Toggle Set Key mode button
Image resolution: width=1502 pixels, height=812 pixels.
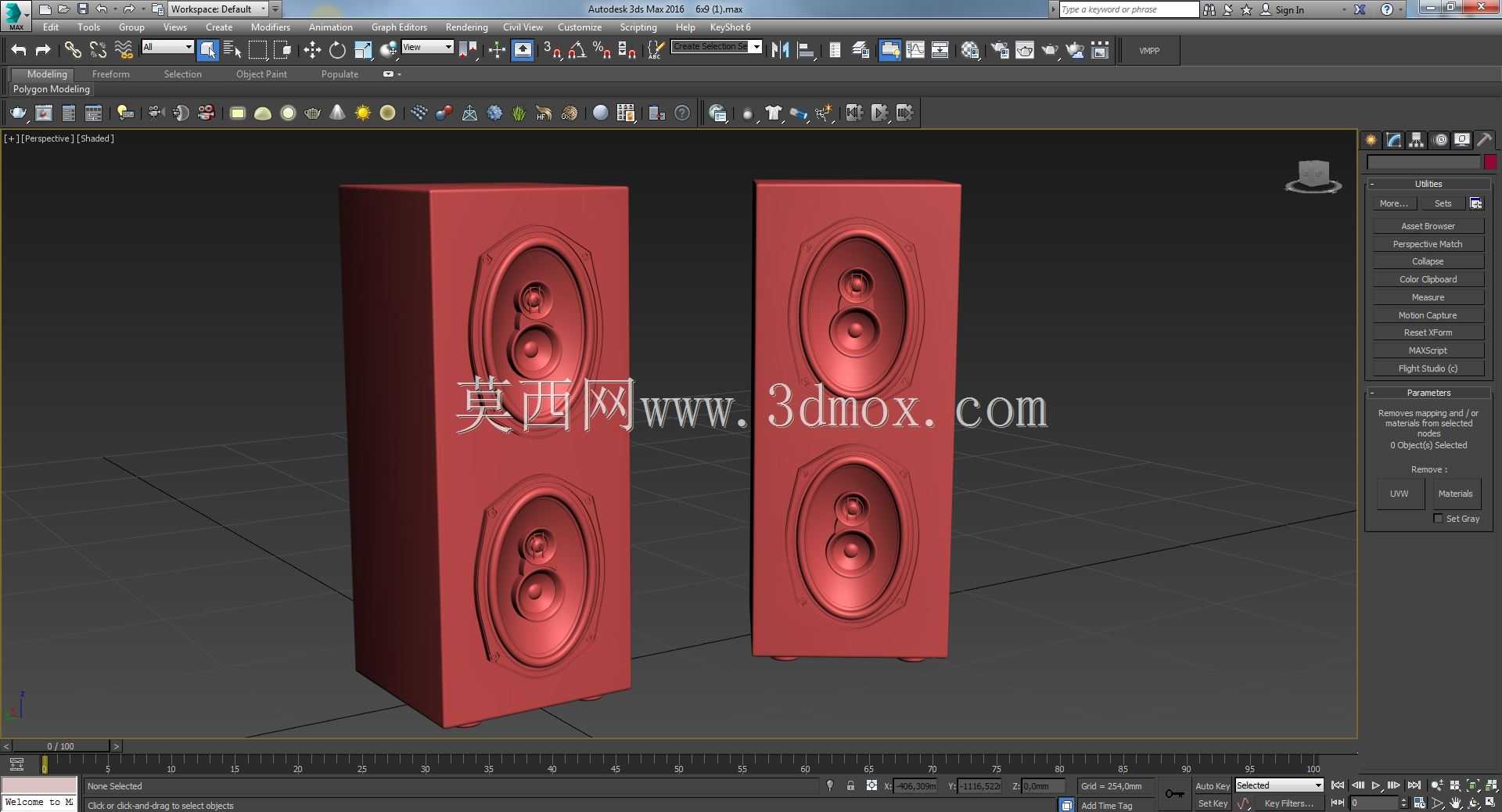(1213, 803)
